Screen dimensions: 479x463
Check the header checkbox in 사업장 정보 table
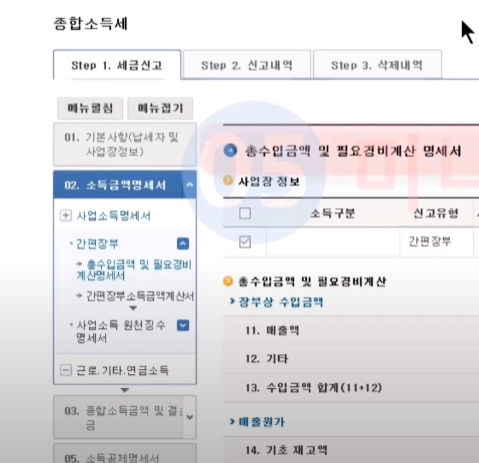(x=245, y=213)
